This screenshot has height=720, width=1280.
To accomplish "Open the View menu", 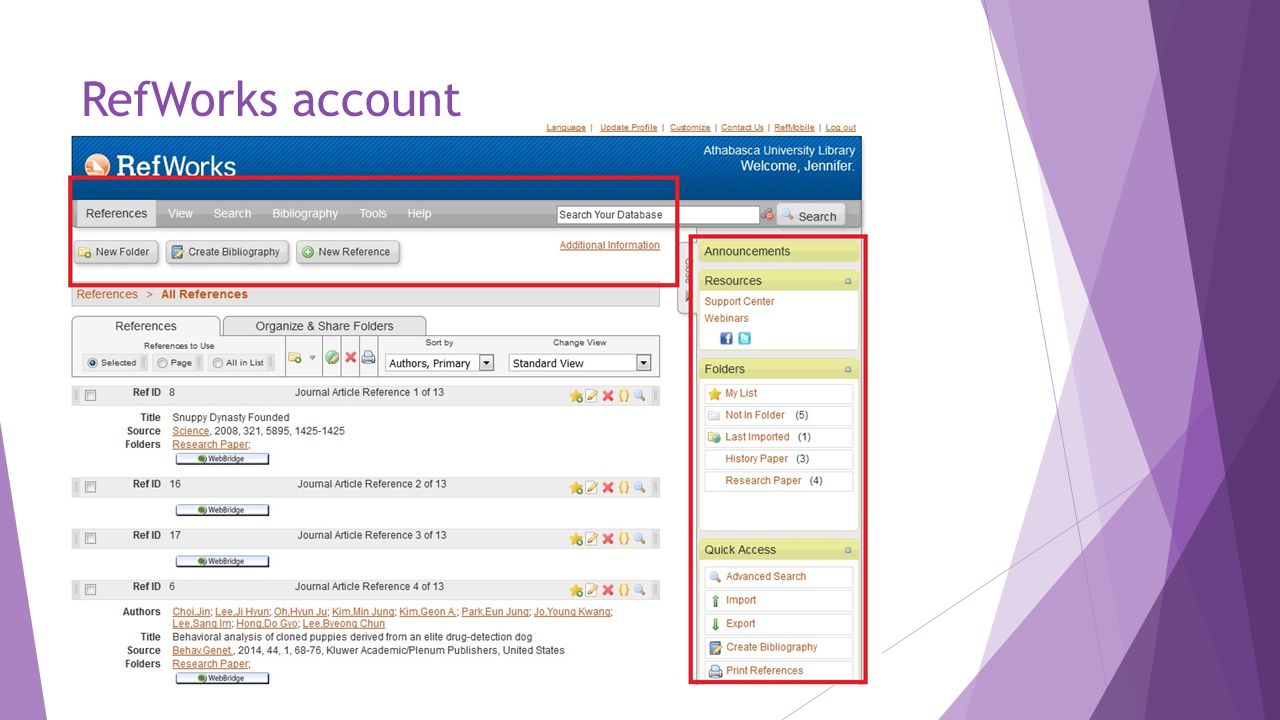I will point(180,213).
